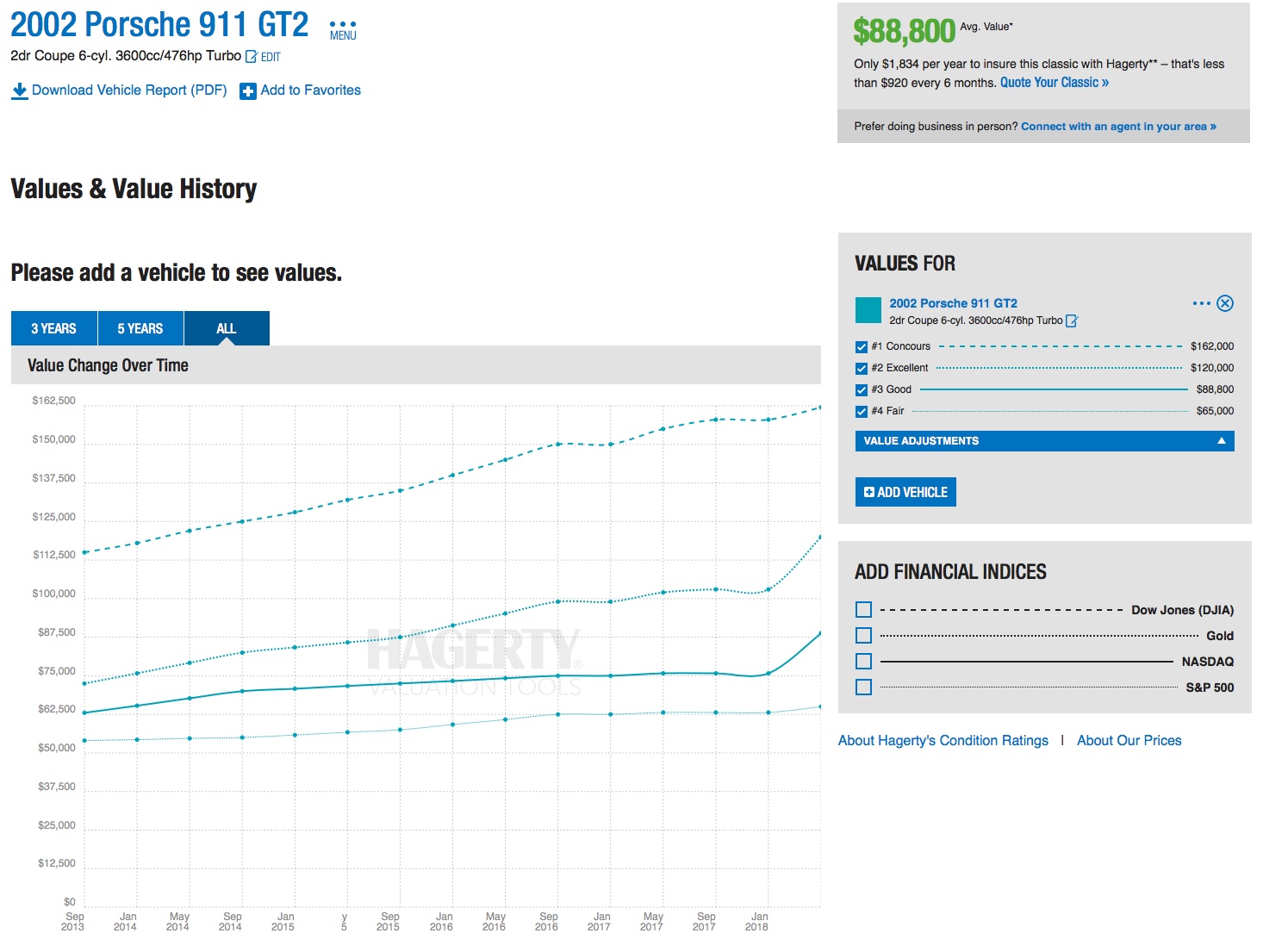Open About Hagerty's Condition Ratings link

coord(943,741)
